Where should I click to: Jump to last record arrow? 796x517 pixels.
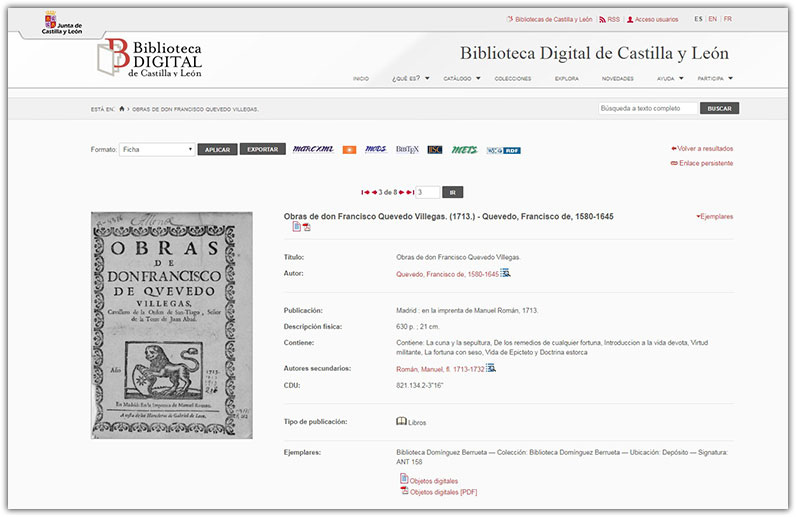coord(410,192)
